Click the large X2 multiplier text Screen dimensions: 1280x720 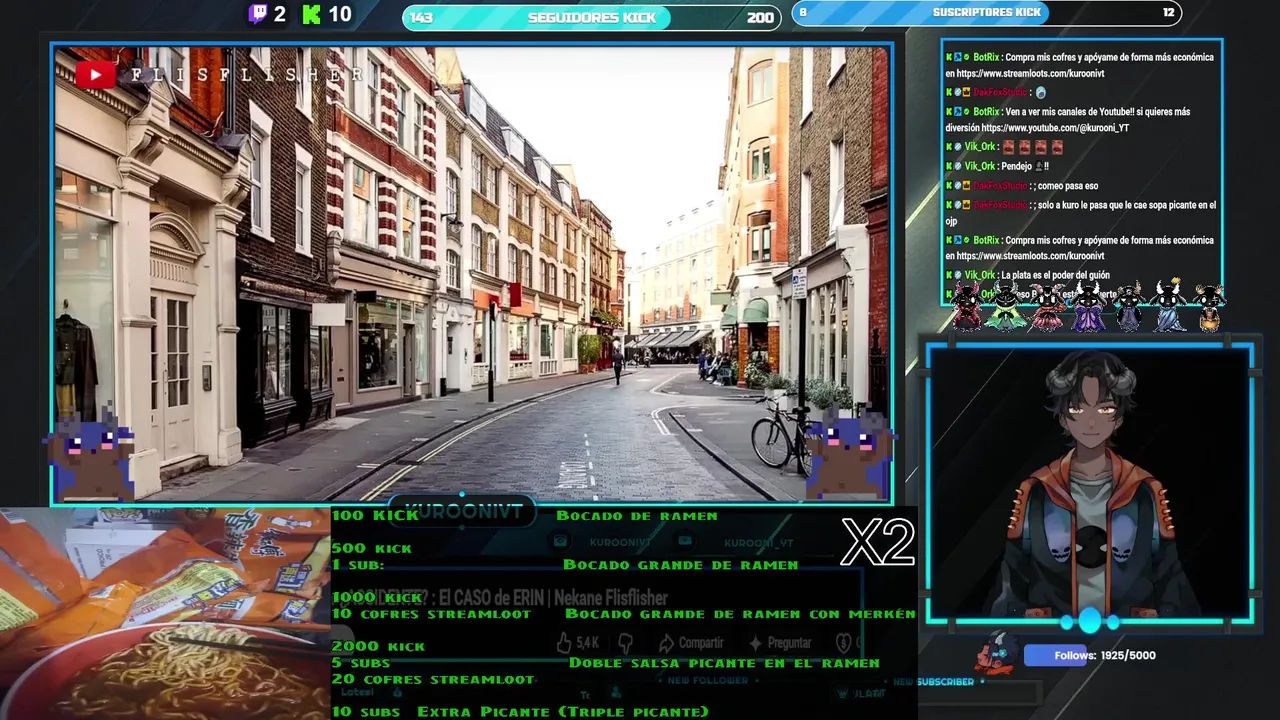pos(877,543)
